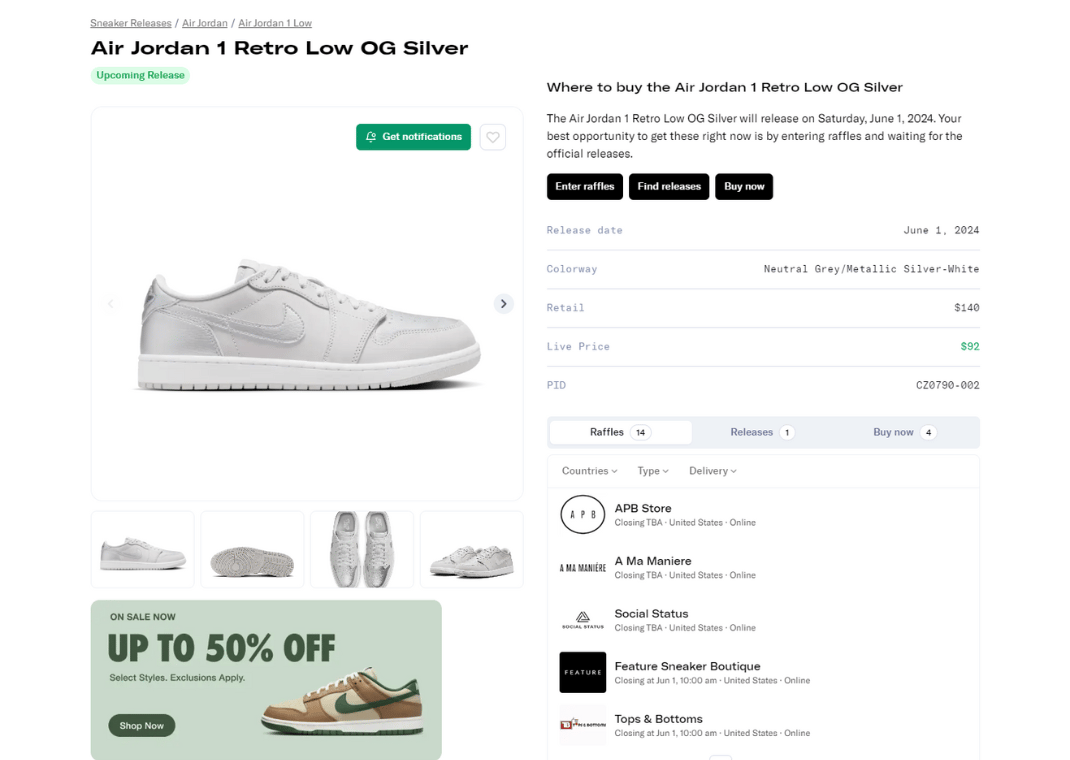Expand the Countries filter dropdown

tap(589, 471)
